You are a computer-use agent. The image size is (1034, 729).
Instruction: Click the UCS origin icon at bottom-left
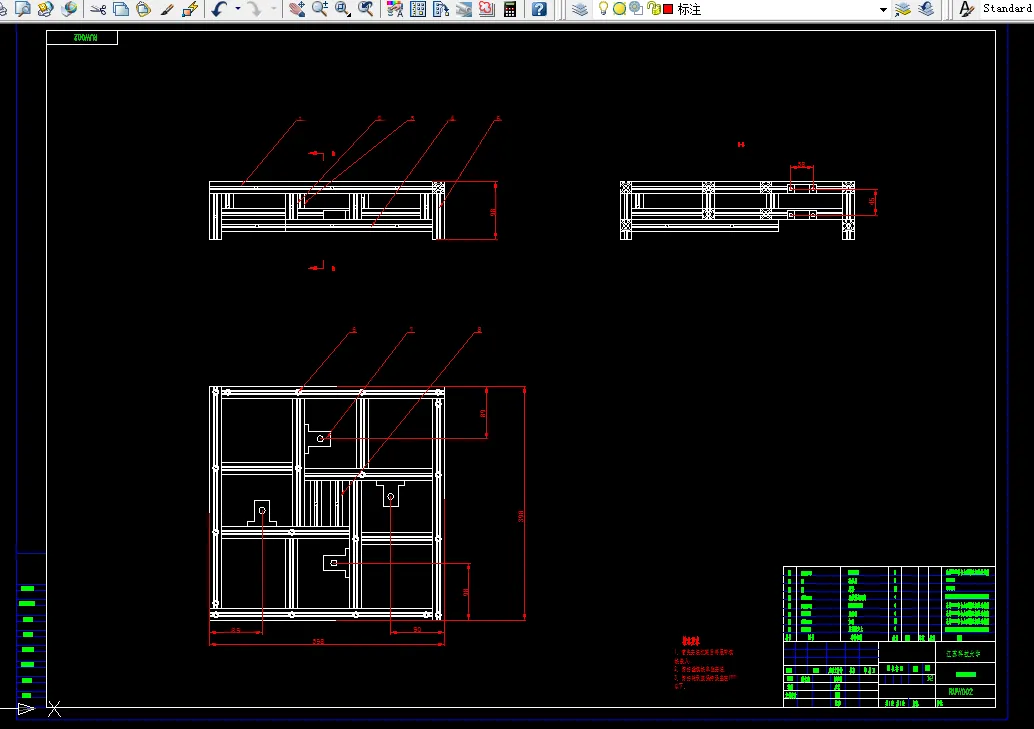(54, 709)
